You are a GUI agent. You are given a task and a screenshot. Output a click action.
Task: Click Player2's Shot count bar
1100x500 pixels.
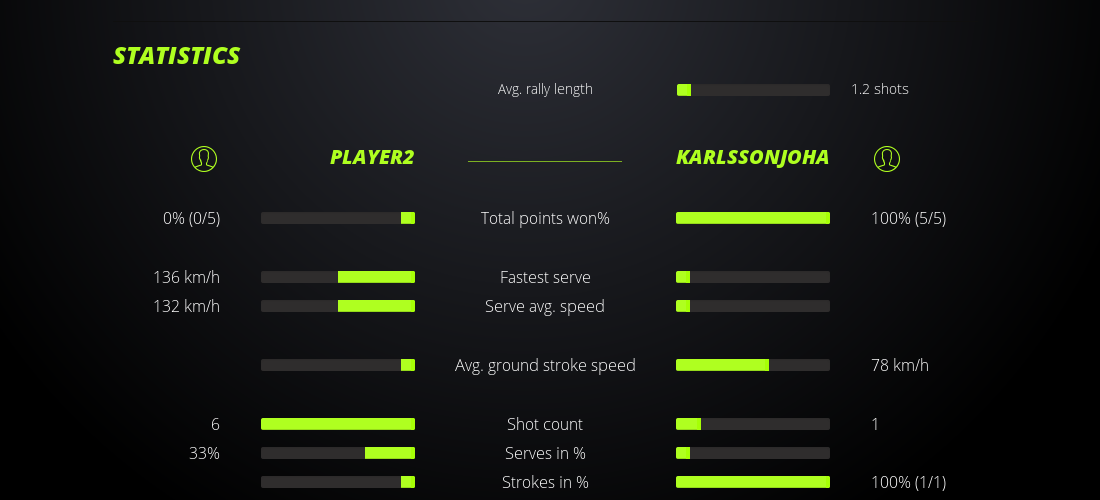click(338, 424)
